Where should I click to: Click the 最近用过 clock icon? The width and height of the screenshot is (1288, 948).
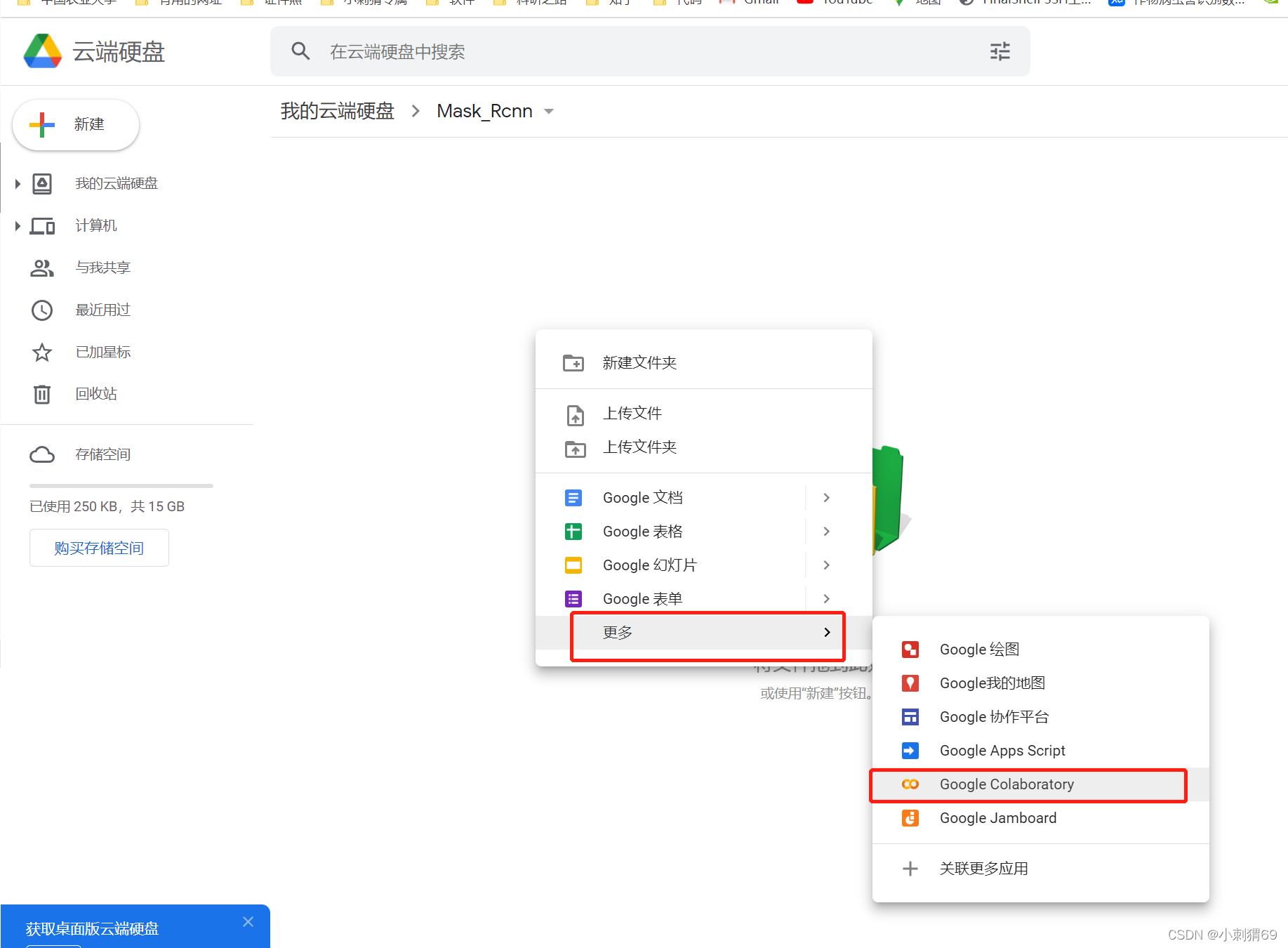click(x=42, y=310)
